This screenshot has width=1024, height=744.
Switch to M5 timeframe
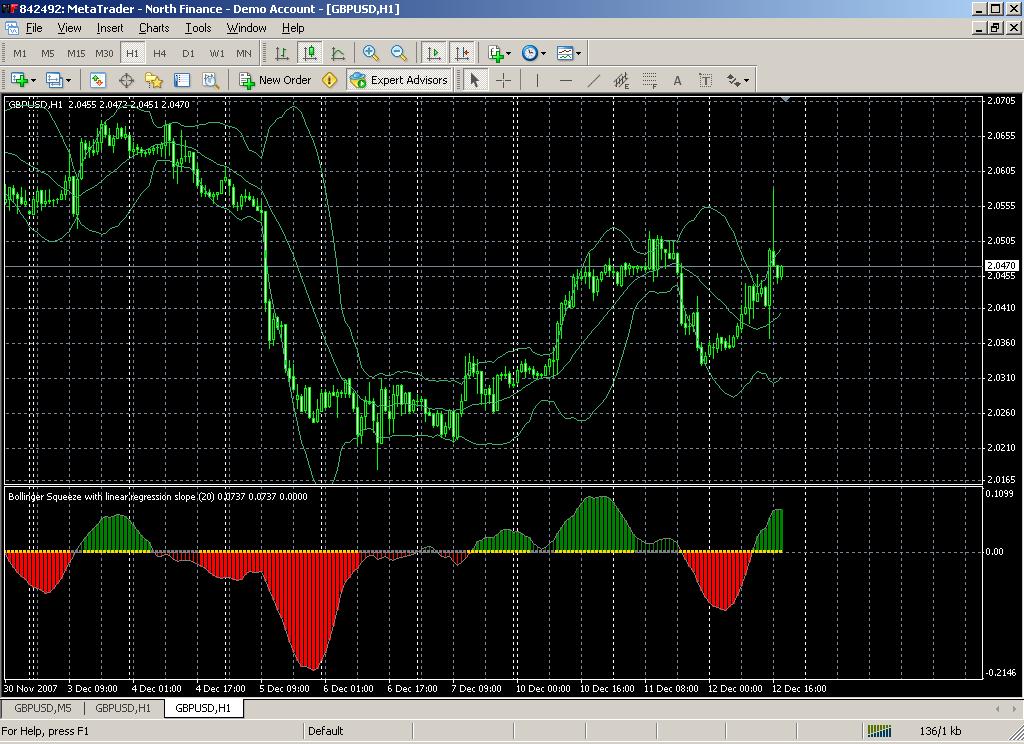point(48,54)
